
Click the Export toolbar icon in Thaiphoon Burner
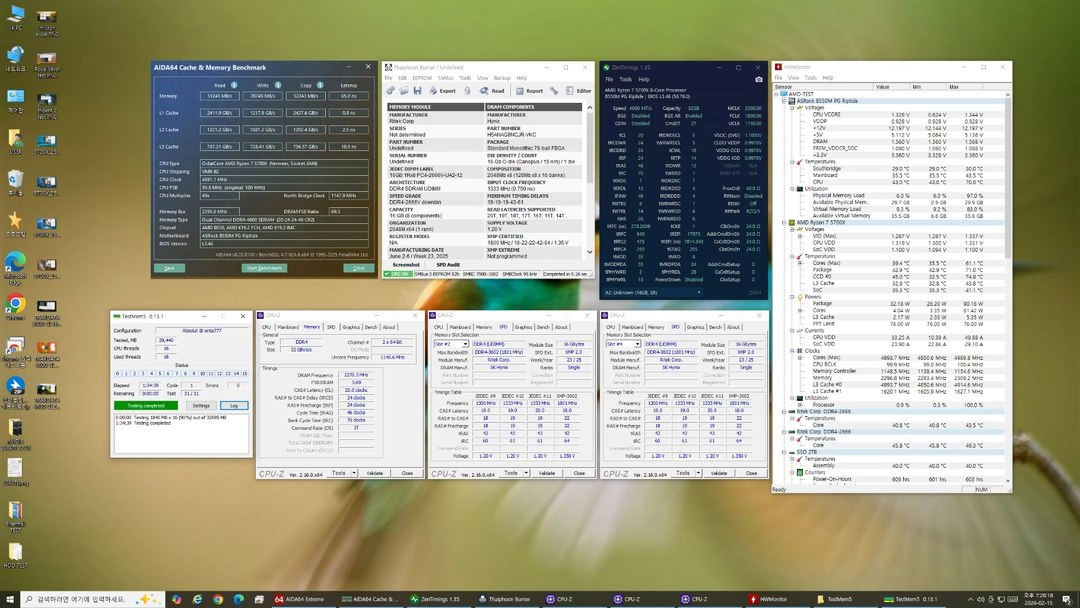[x=443, y=90]
